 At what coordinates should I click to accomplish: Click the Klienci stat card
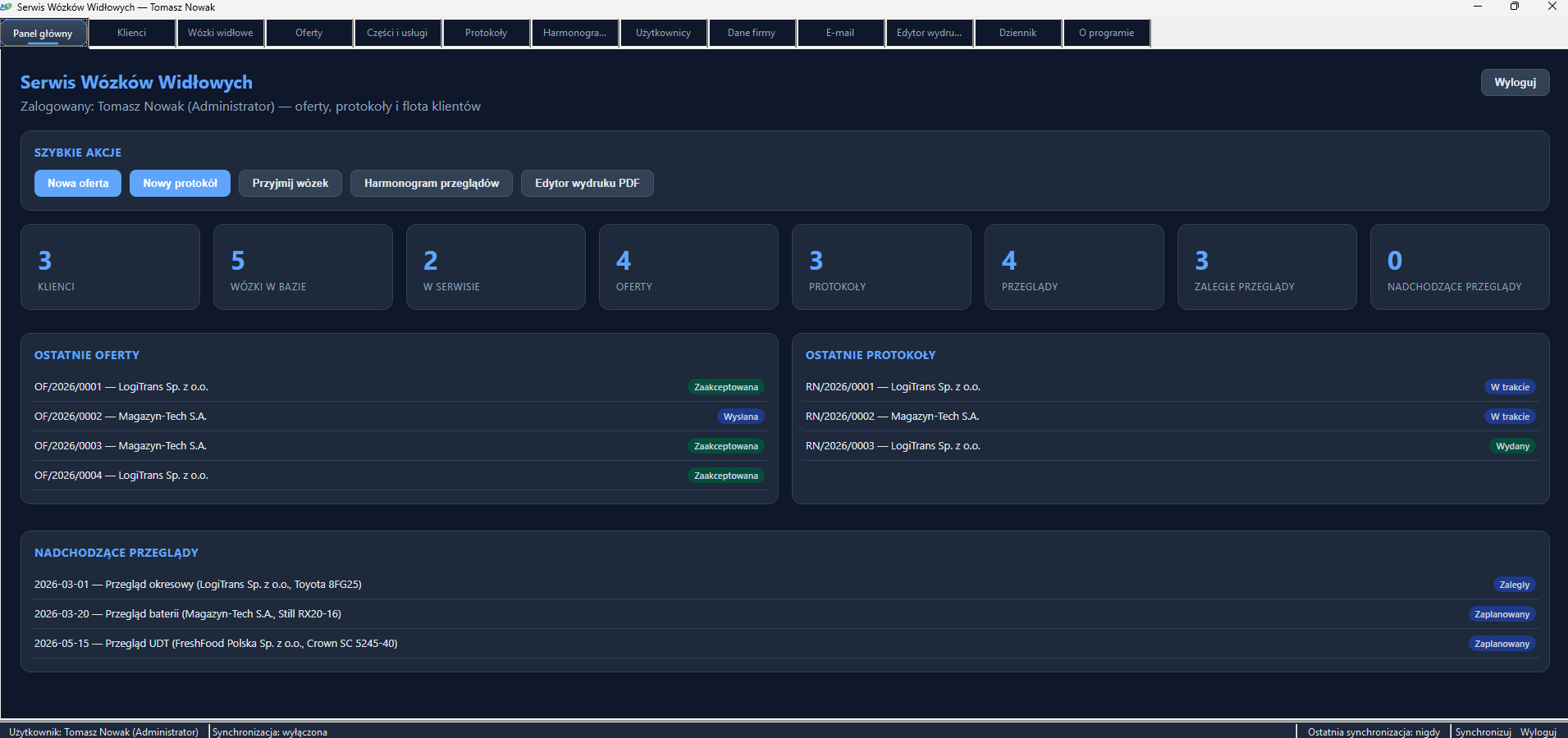pyautogui.click(x=111, y=267)
